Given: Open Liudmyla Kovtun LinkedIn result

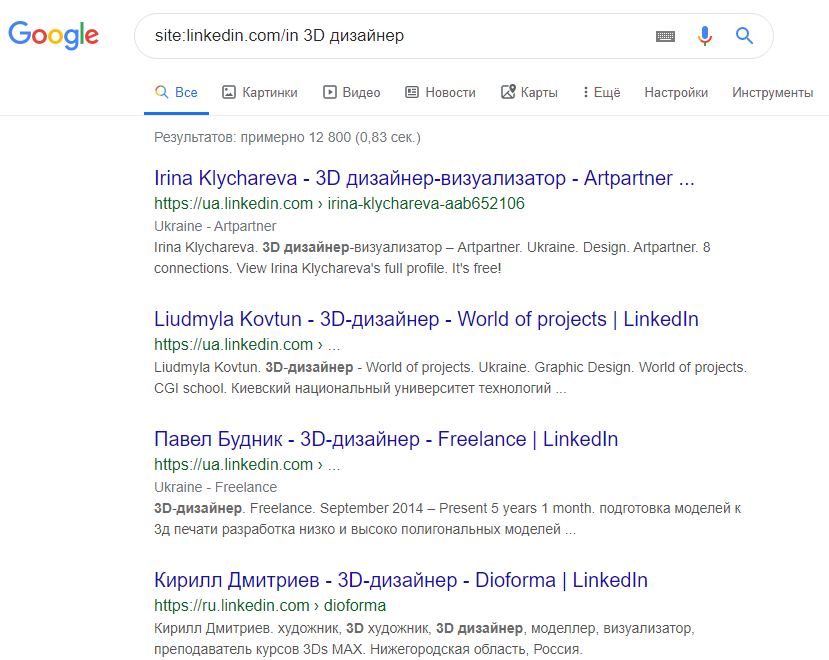Looking at the screenshot, I should click(426, 320).
